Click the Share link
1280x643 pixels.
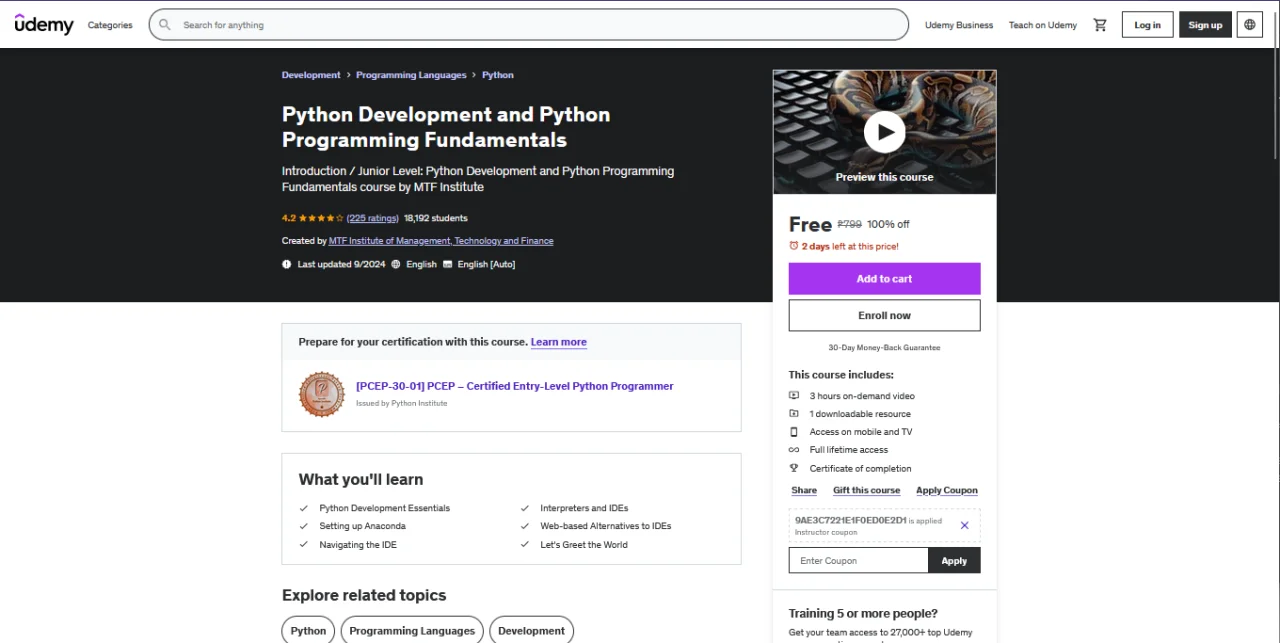pyautogui.click(x=804, y=490)
